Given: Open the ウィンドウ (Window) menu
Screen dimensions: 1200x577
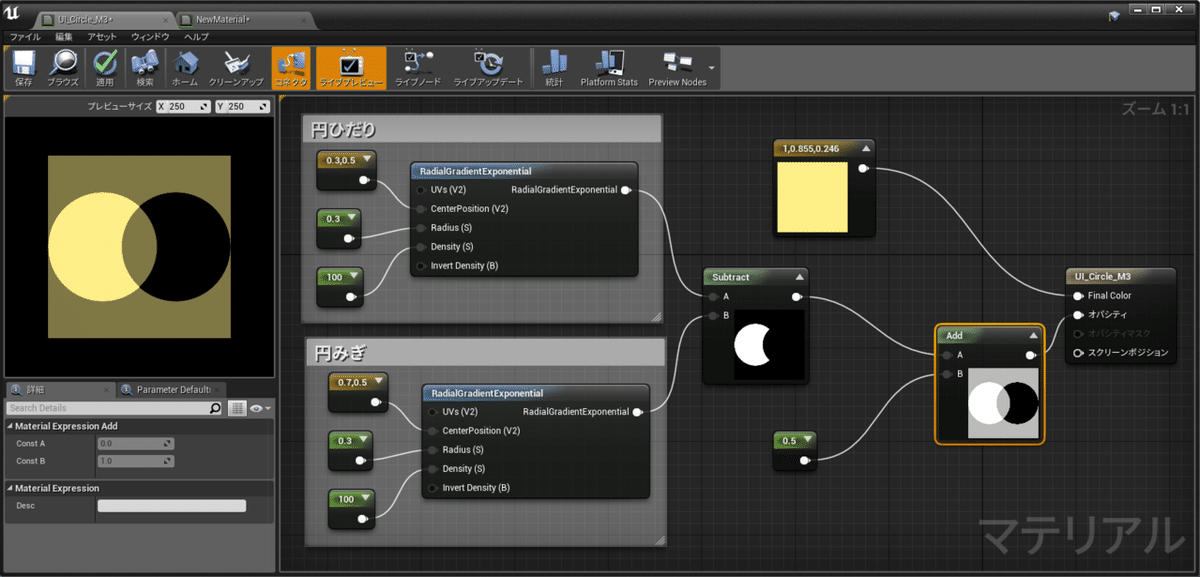Looking at the screenshot, I should click(150, 36).
